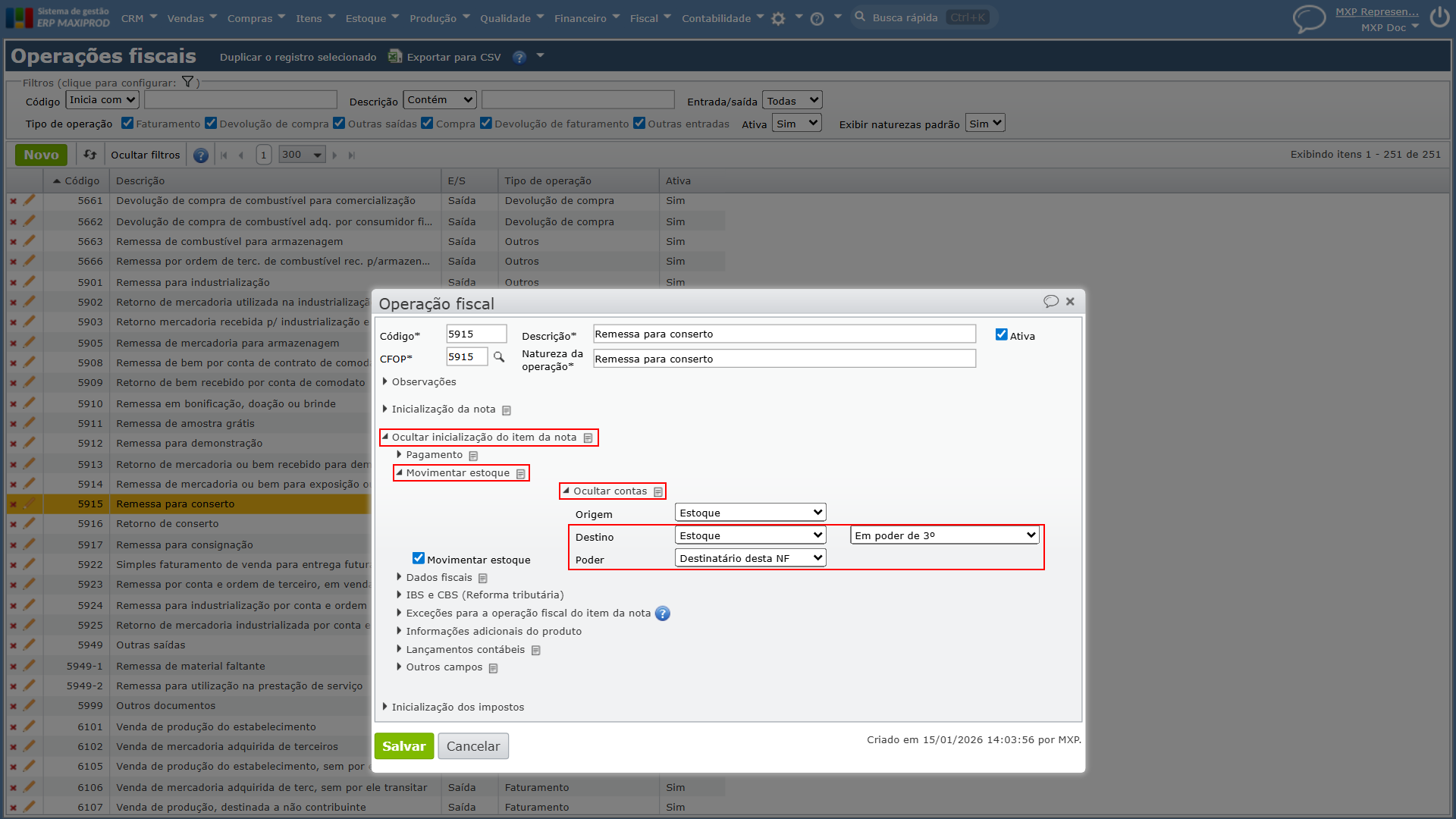Image resolution: width=1456 pixels, height=819 pixels.
Task: Expand the Pagamento subsection
Action: click(430, 455)
